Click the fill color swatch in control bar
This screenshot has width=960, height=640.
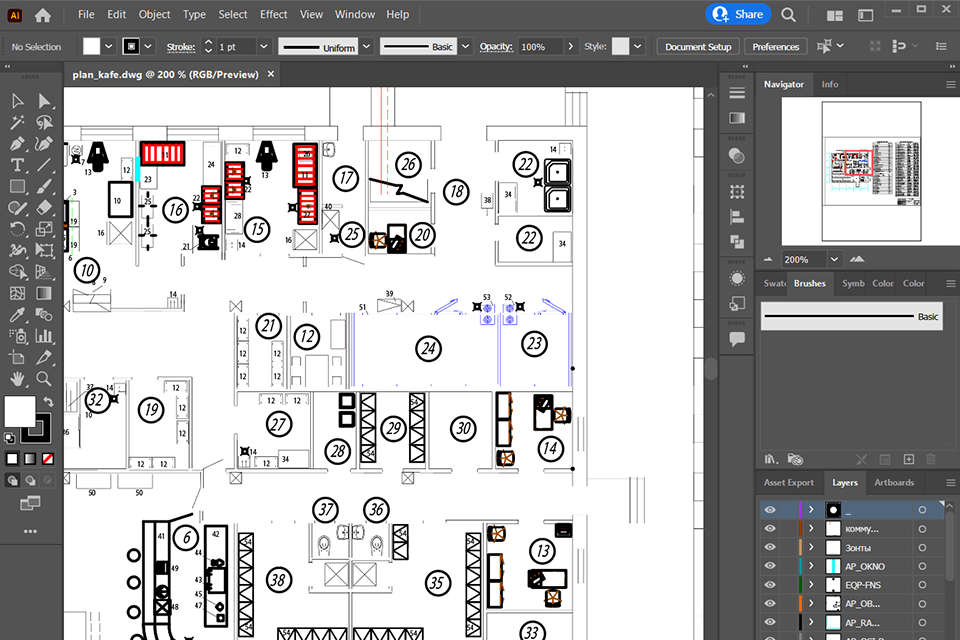[x=91, y=47]
